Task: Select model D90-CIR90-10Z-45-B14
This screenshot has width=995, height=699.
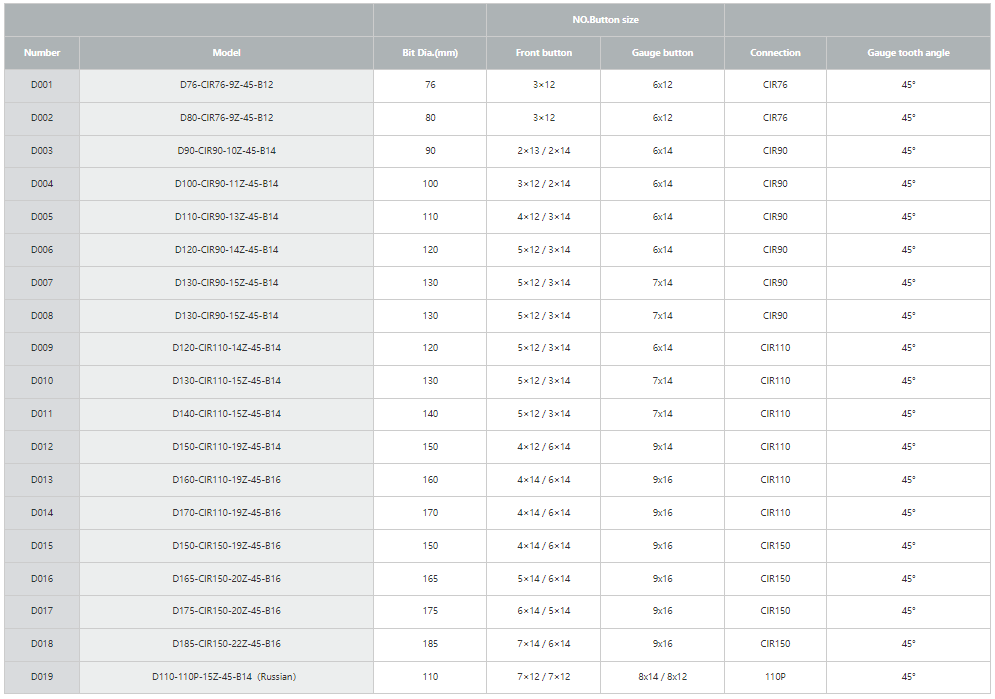Action: 227,150
